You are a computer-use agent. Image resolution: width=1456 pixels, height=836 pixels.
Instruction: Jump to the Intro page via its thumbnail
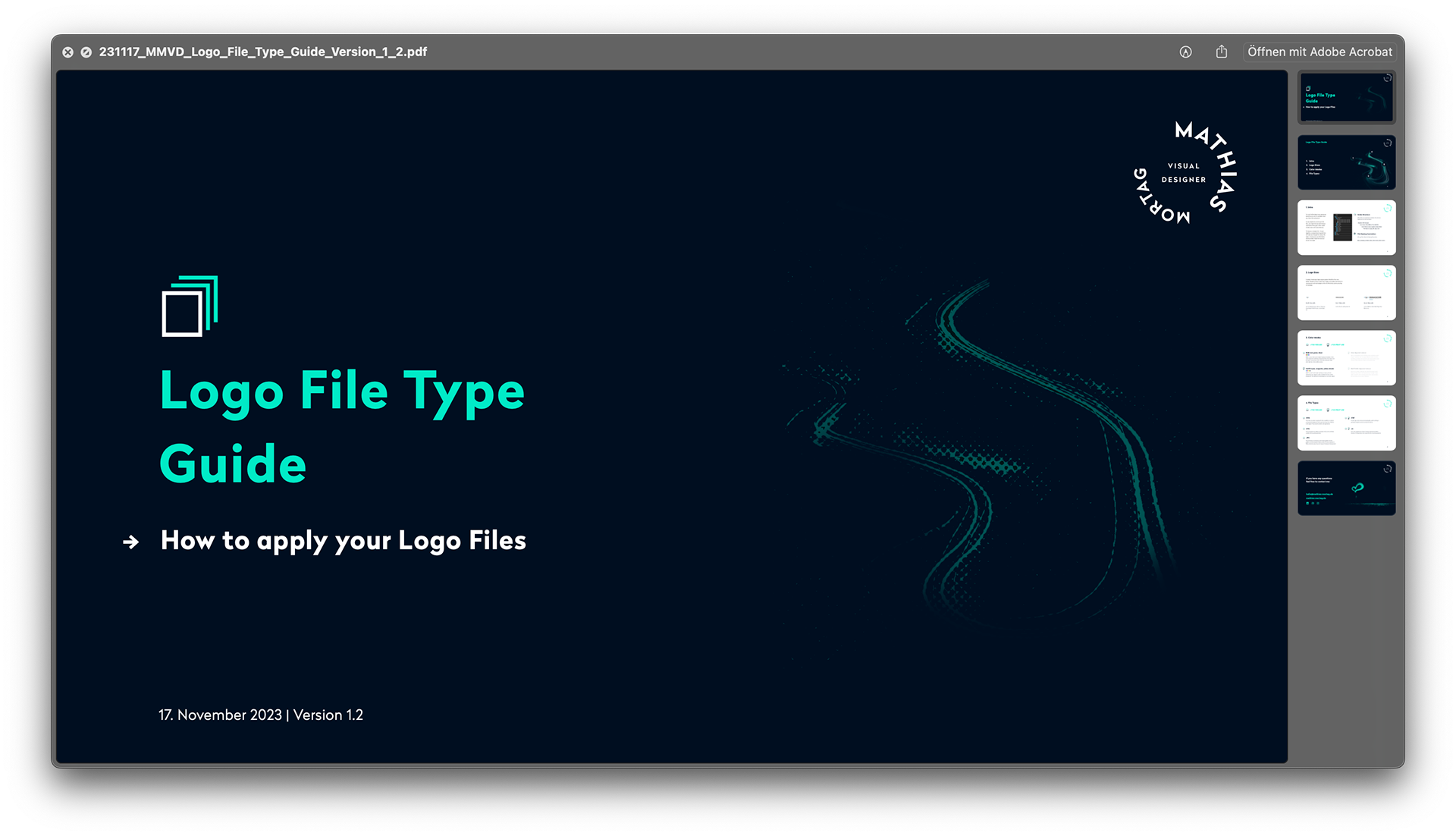(1346, 227)
